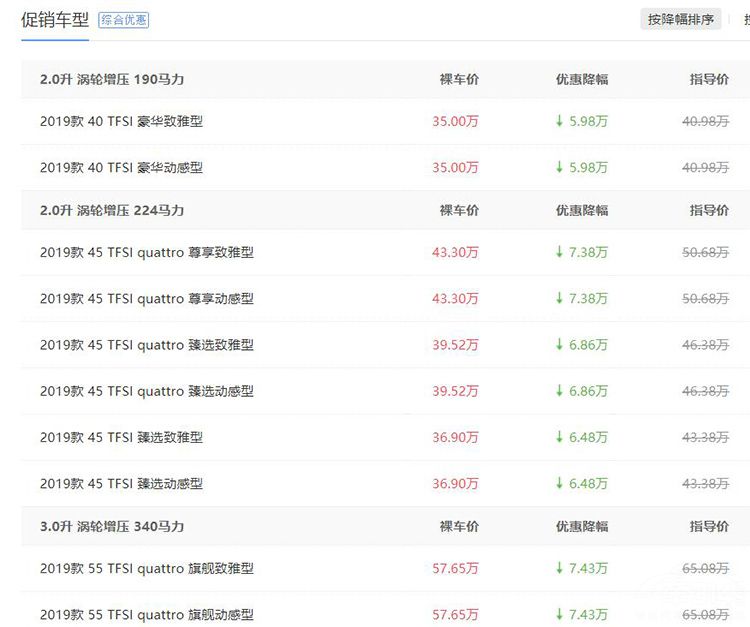Click the 综合优惠 tag
Screen dimensions: 750x627
coord(123,20)
